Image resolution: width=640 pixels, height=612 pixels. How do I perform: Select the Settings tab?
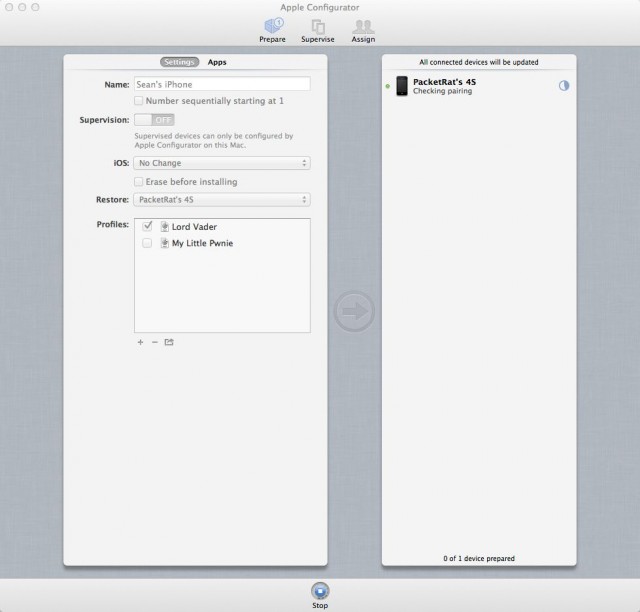[180, 62]
